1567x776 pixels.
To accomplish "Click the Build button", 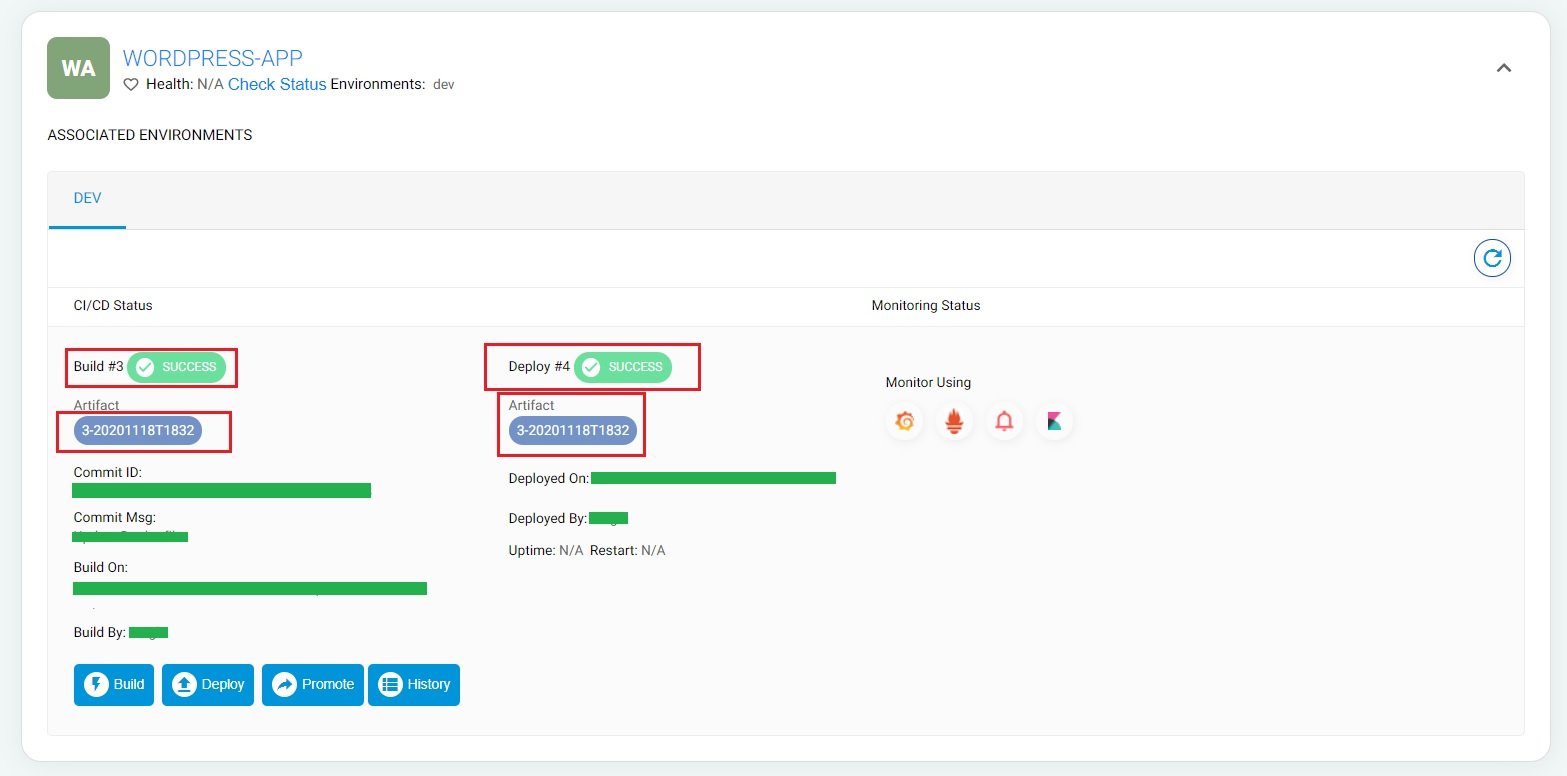I will 114,685.
